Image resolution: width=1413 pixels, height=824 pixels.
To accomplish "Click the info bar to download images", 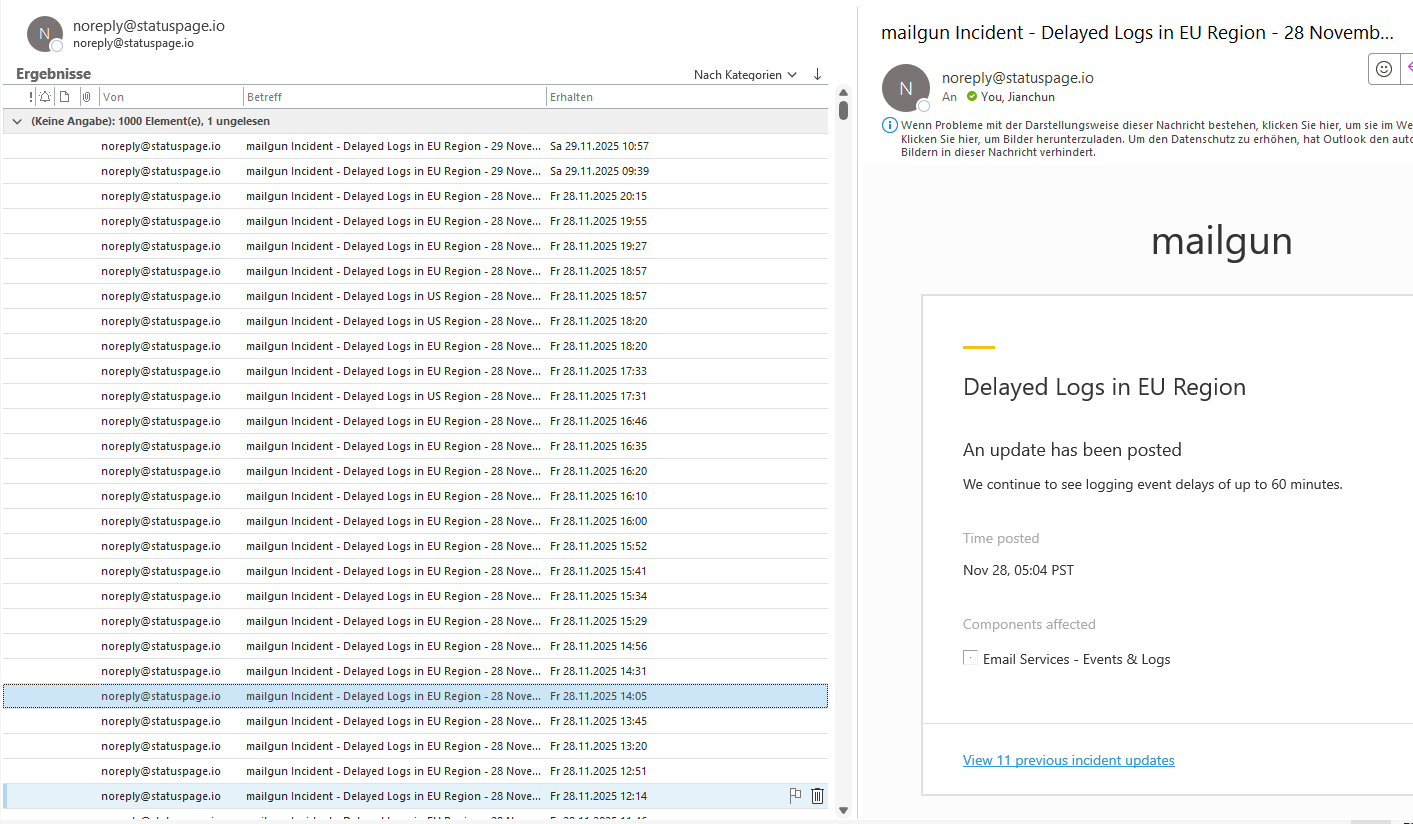I will click(1150, 138).
